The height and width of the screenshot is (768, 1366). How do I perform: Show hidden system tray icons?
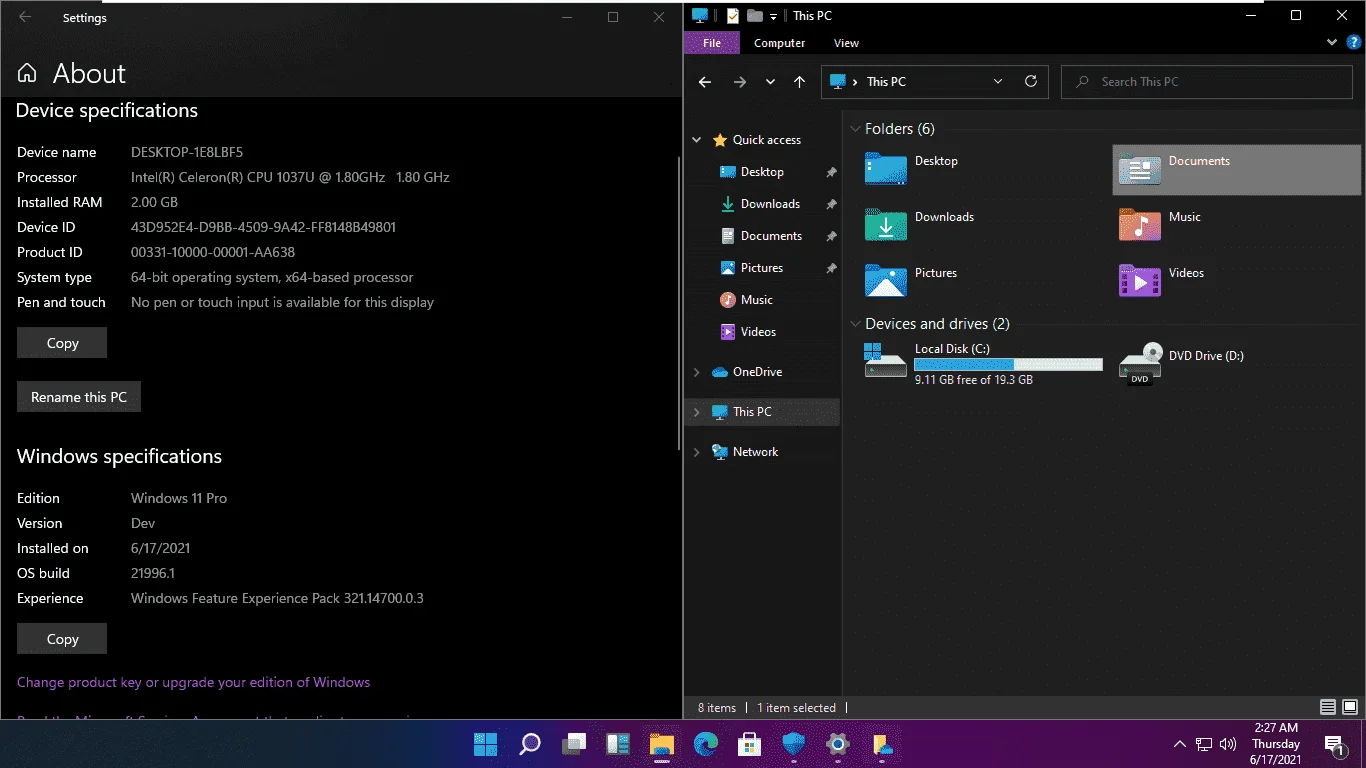(x=1180, y=744)
